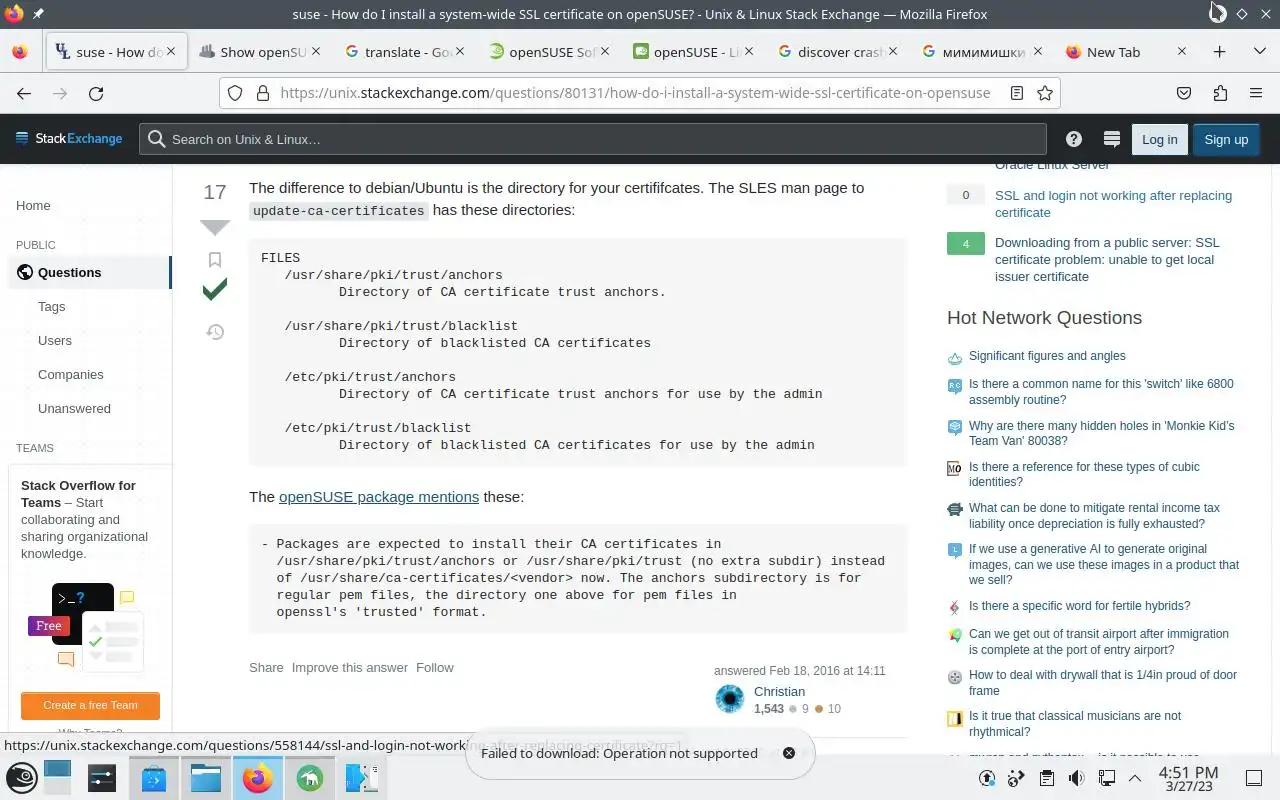Dismiss the failed download notification

click(x=789, y=753)
